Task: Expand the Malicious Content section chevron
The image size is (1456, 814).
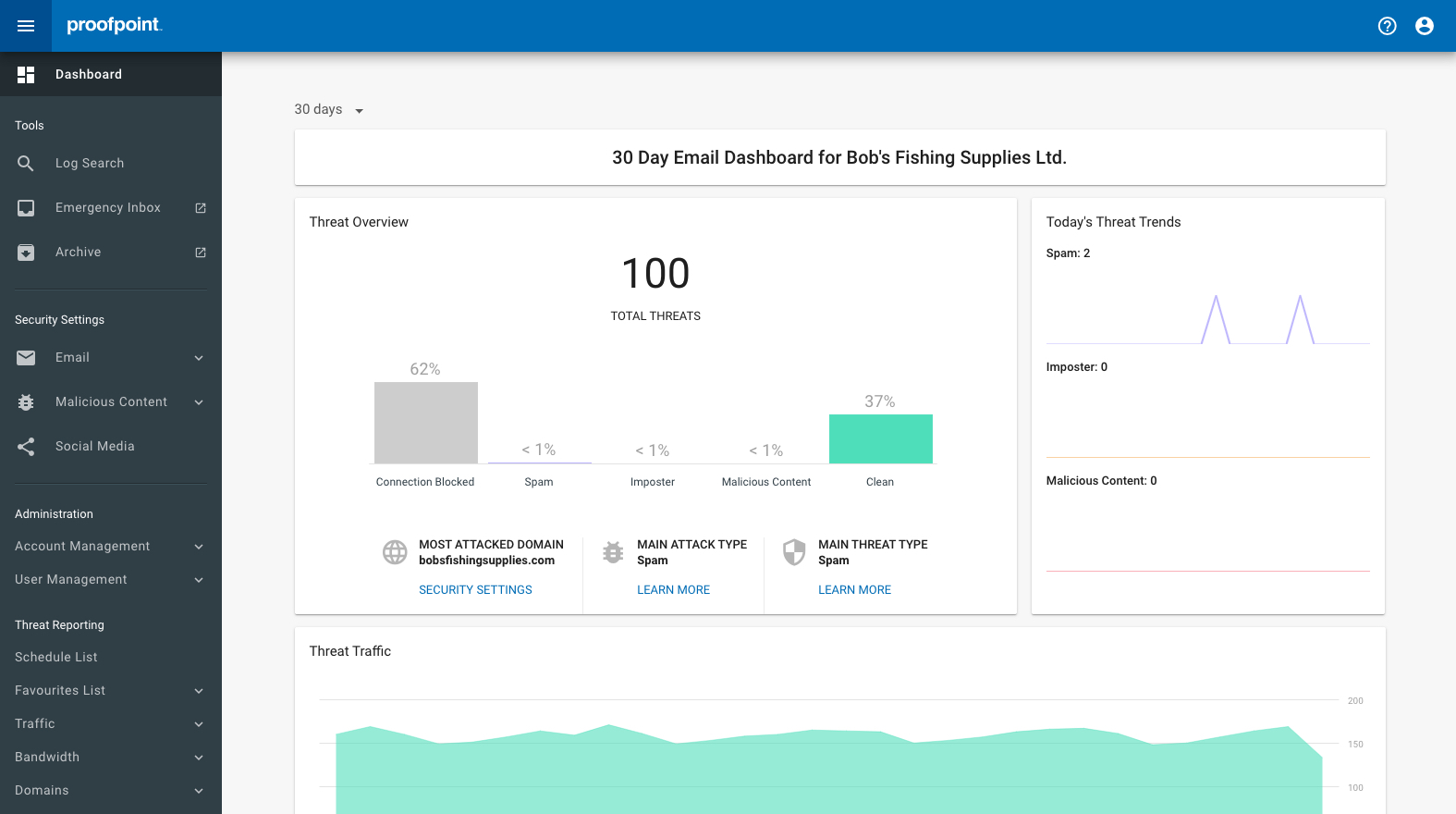Action: coord(199,402)
